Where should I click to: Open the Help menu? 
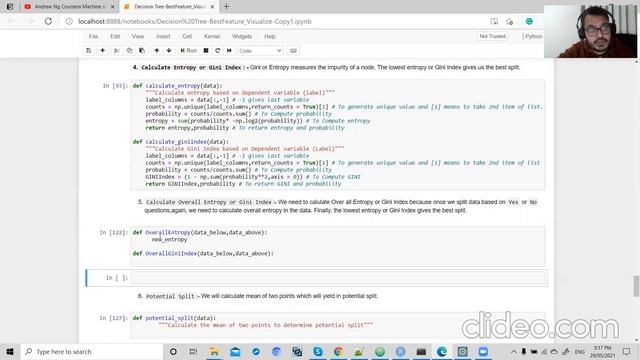click(270, 36)
